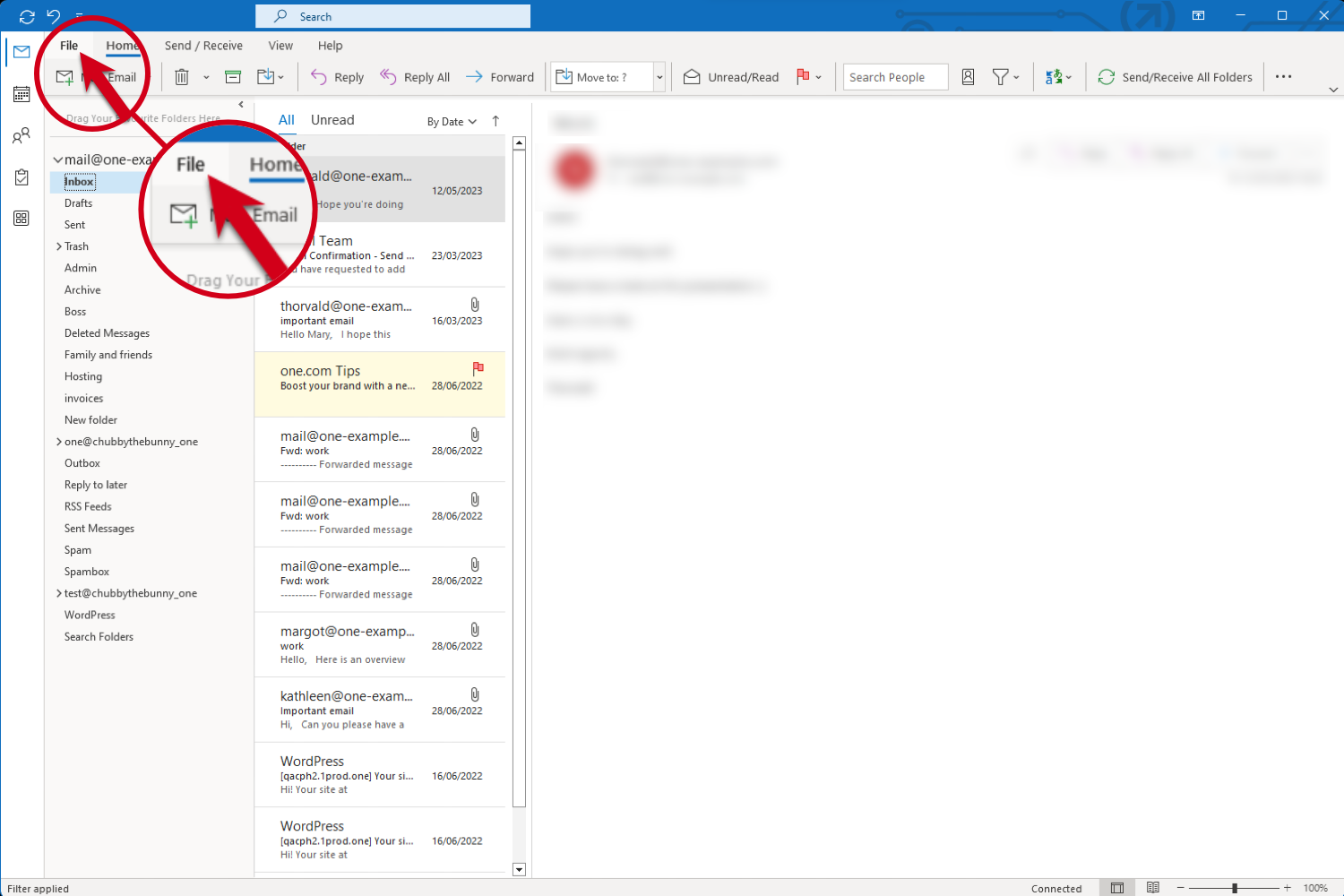Open Reading view from the status bar
Viewport: 1344px width, 896px height.
pos(1152,888)
